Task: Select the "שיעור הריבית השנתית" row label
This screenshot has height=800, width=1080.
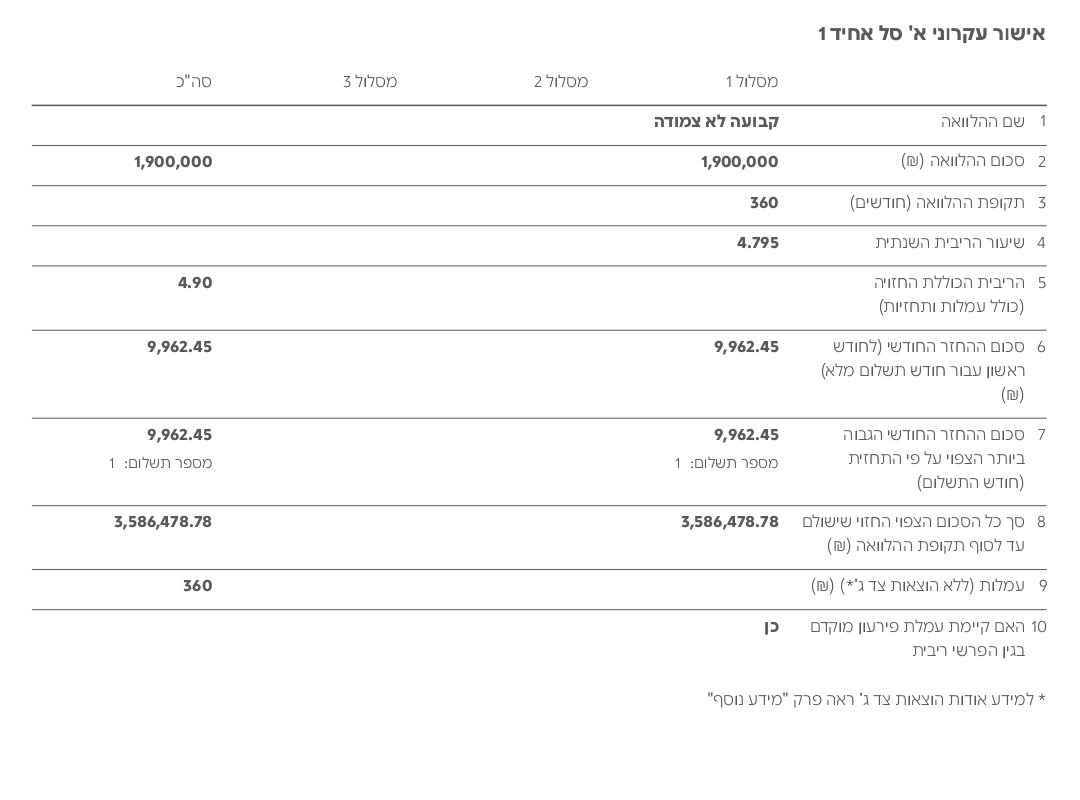Action: coord(950,243)
